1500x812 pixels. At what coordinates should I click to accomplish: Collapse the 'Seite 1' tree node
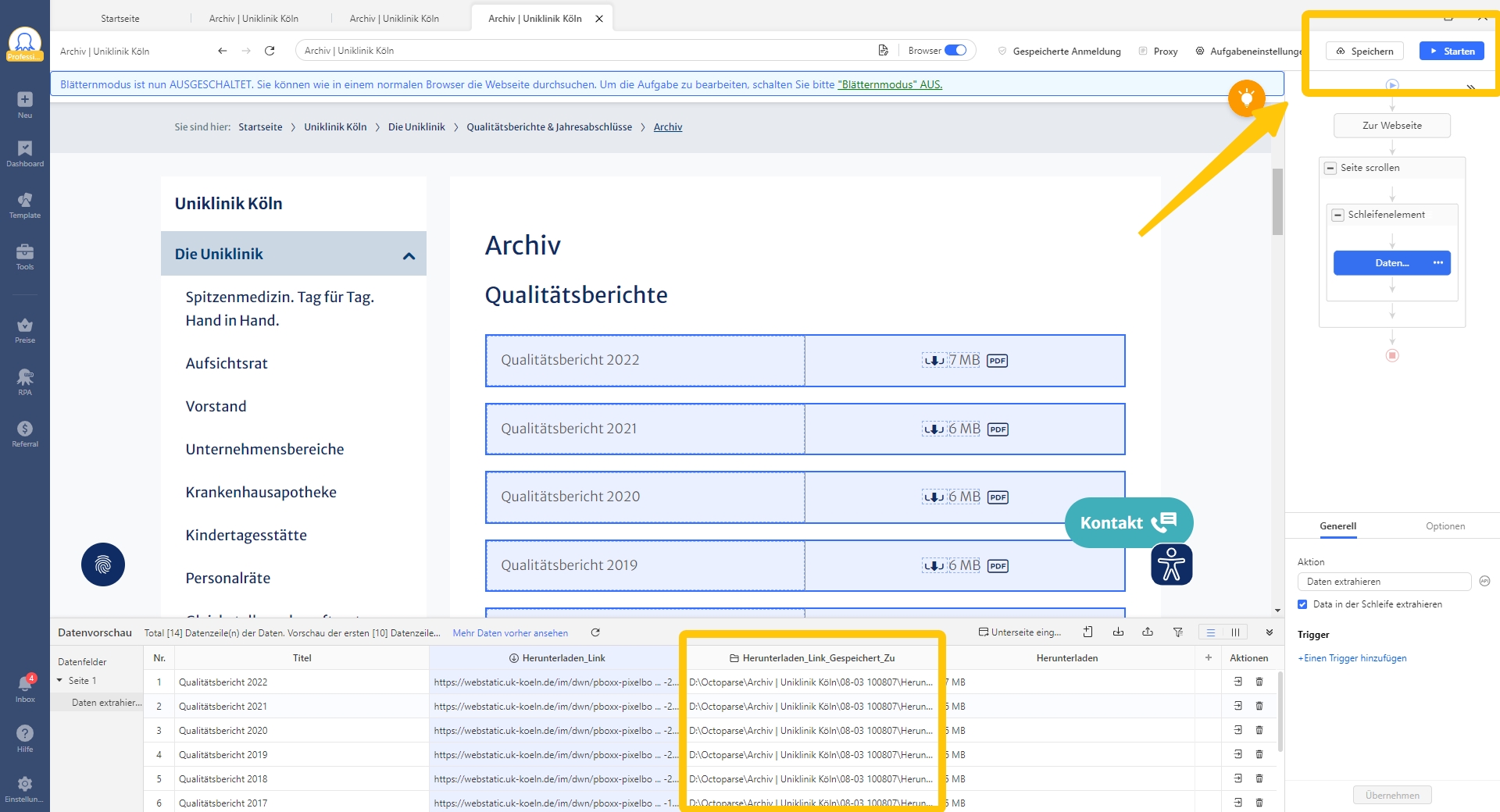[x=59, y=681]
